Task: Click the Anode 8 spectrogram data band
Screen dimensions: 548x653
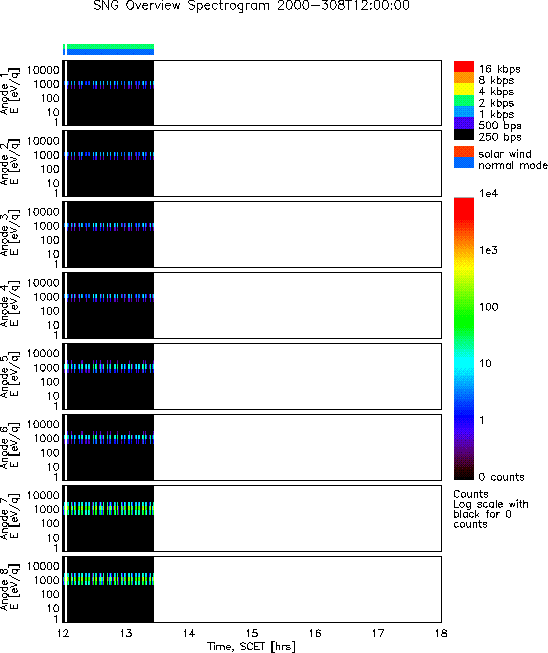Action: (x=109, y=579)
